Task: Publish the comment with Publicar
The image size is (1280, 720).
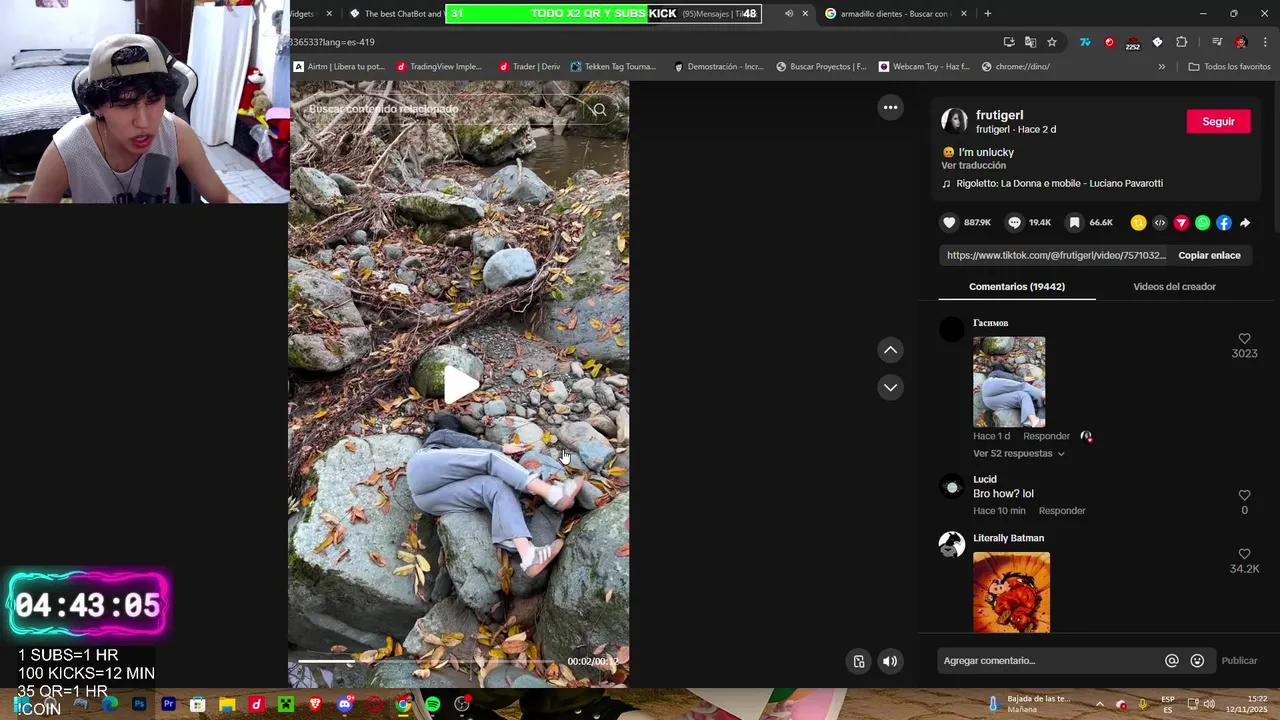Action: [x=1239, y=661]
